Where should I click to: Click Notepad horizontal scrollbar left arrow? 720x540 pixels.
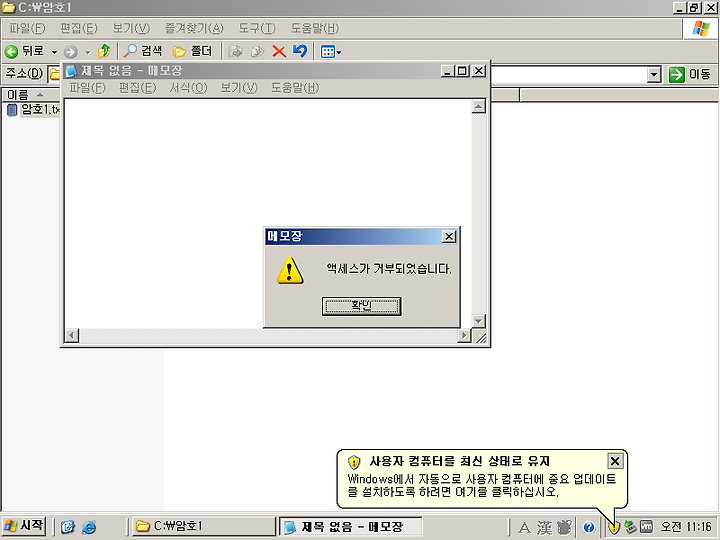[72, 335]
